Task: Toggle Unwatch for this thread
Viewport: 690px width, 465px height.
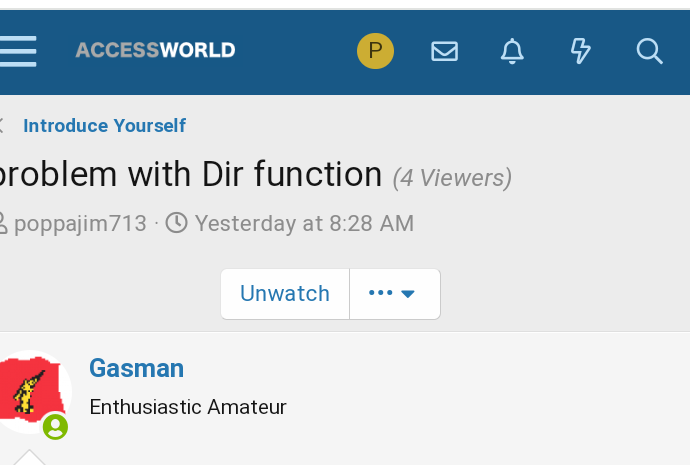Action: click(x=285, y=293)
